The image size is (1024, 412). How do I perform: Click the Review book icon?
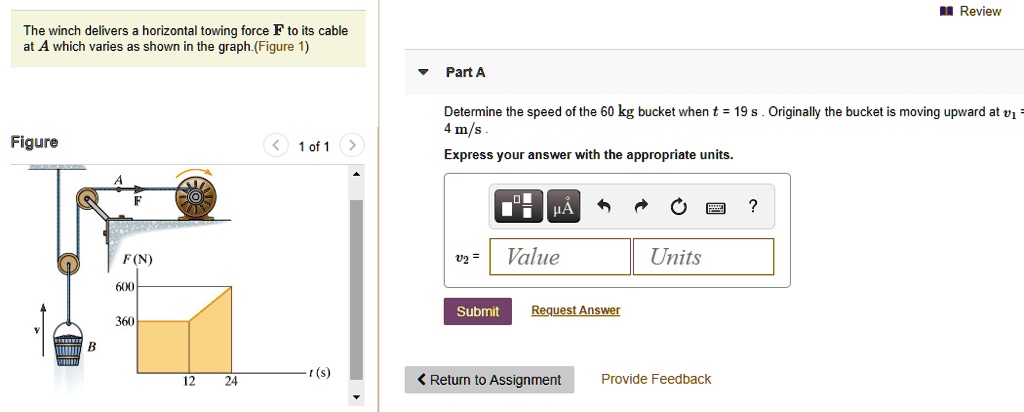pyautogui.click(x=945, y=11)
